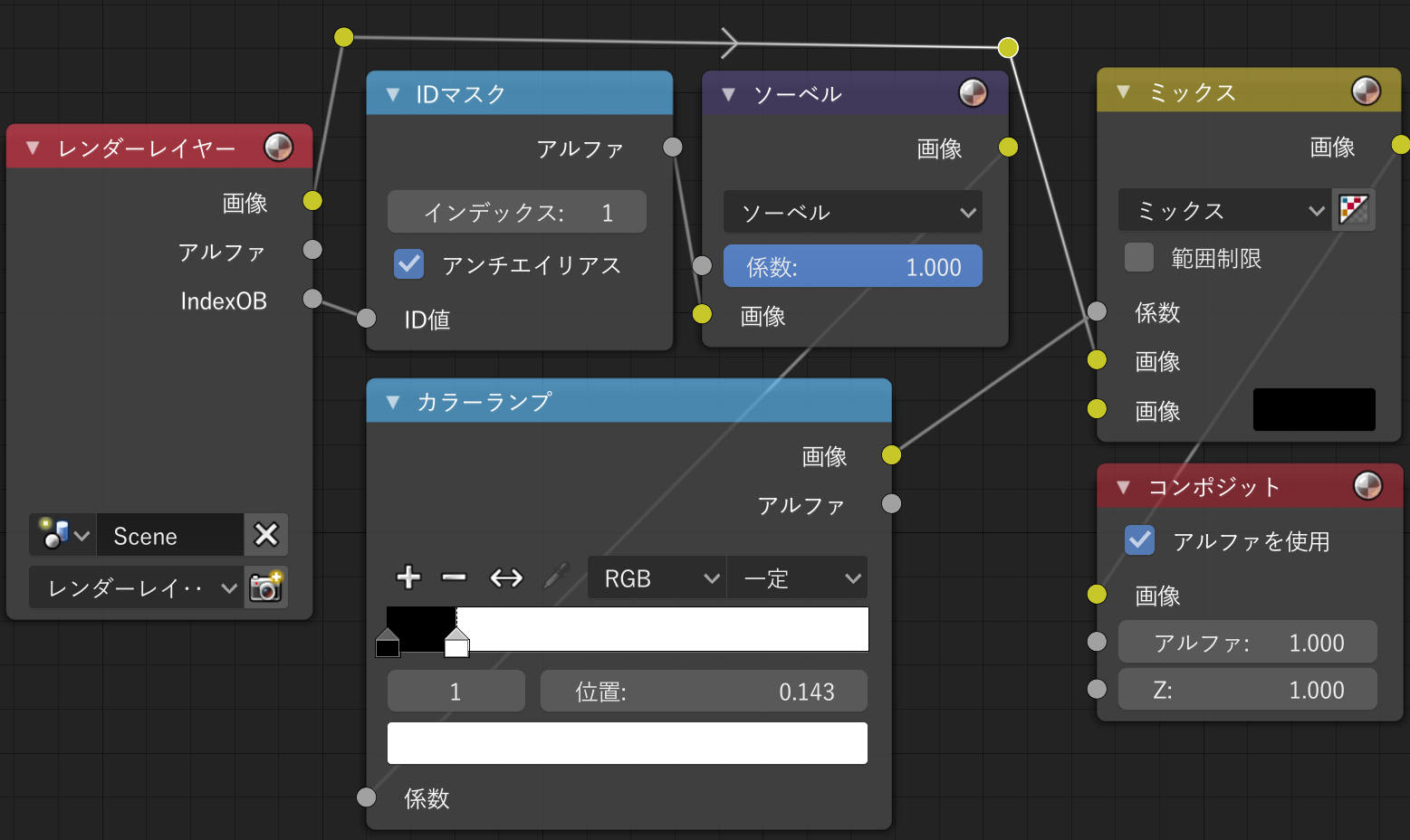Screen dimensions: 1410x840
Task: Click the scene browse icon beside Scene
Action: (x=62, y=535)
